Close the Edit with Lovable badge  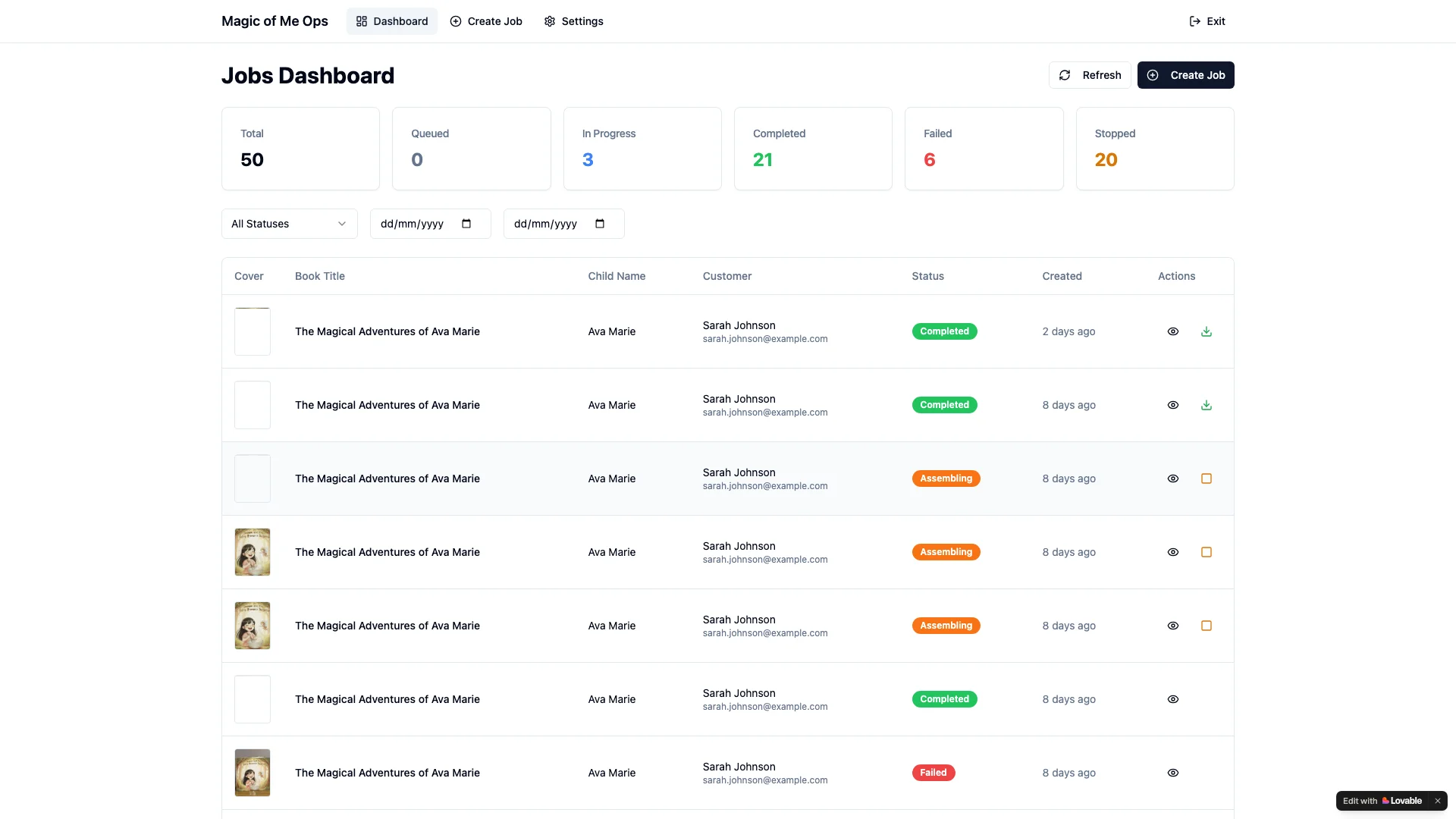pyautogui.click(x=1437, y=801)
